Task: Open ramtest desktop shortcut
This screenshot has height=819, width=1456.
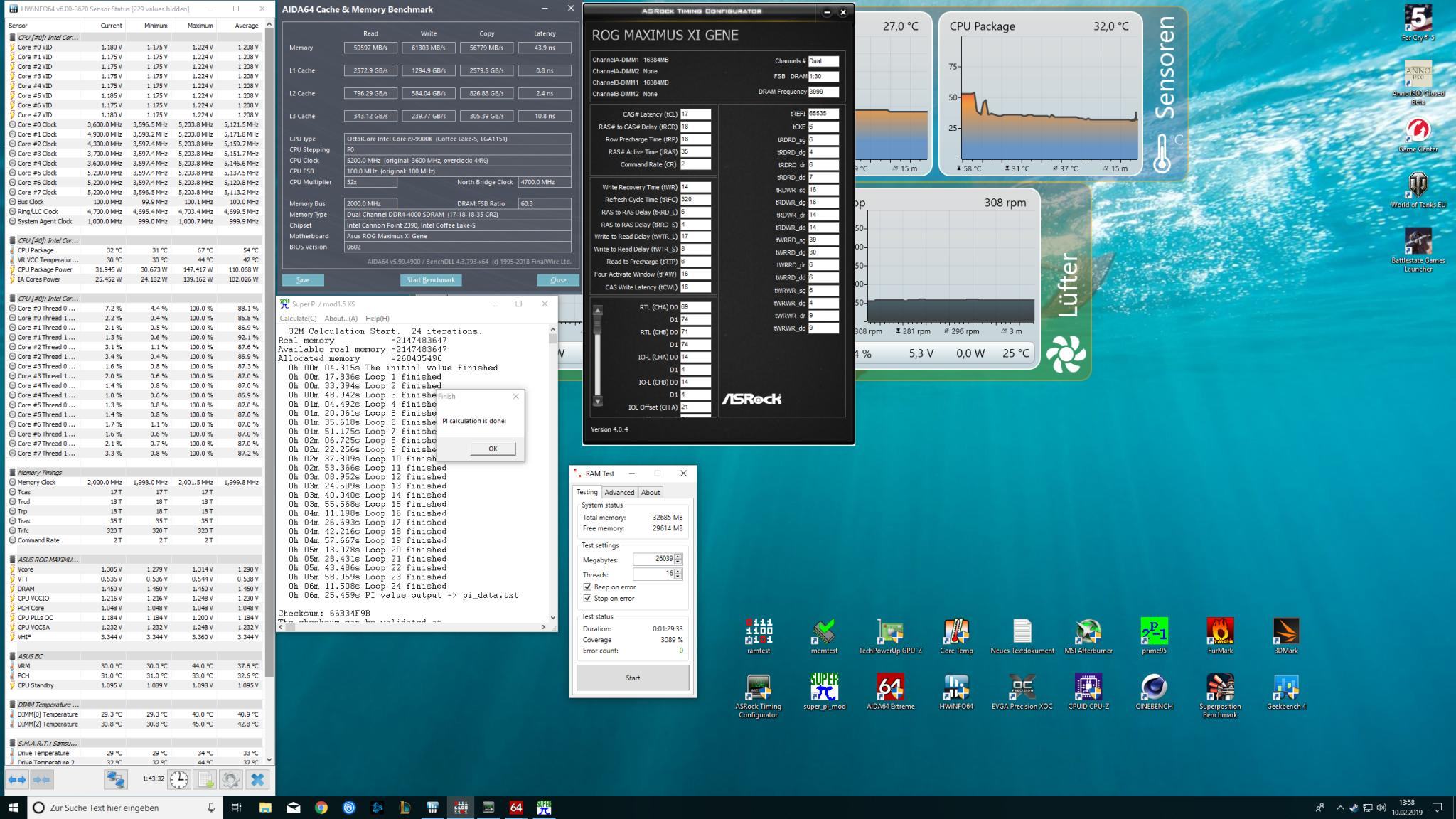Action: pyautogui.click(x=759, y=636)
